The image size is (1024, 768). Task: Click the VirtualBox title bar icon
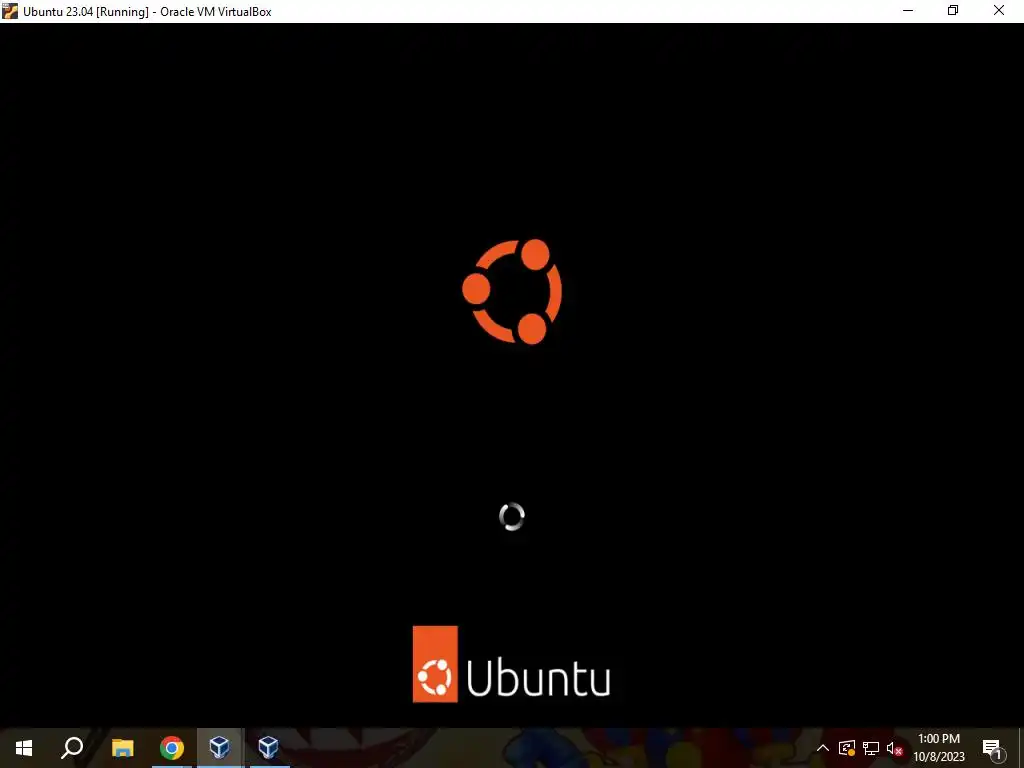10,11
